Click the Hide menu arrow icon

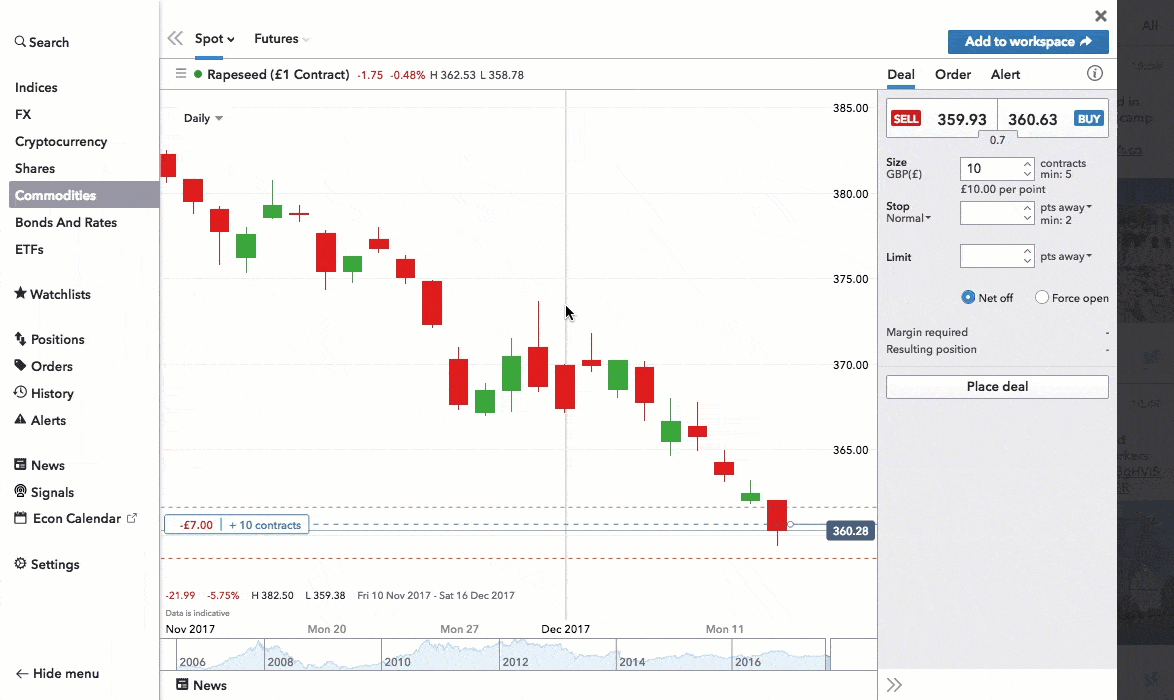[x=22, y=673]
